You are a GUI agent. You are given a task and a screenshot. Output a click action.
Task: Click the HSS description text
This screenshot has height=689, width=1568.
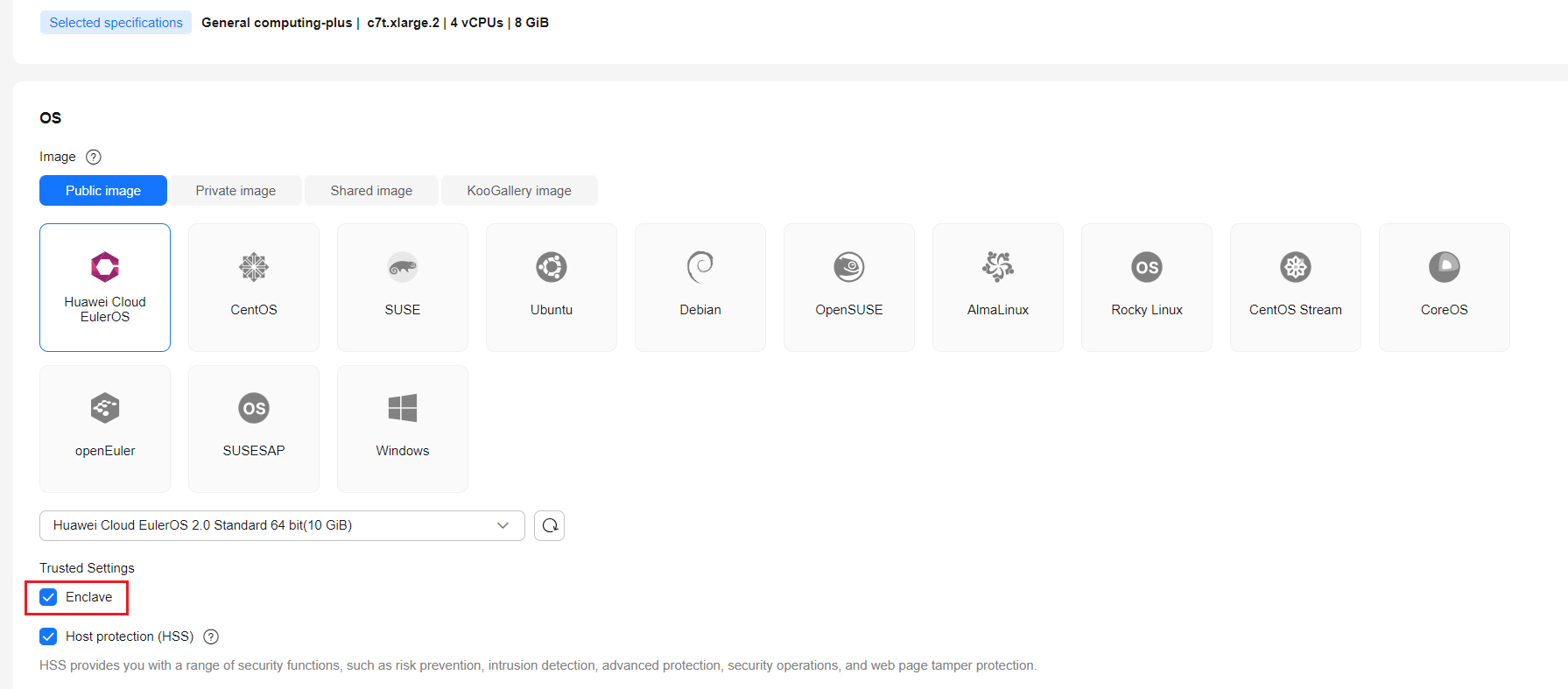click(x=538, y=665)
